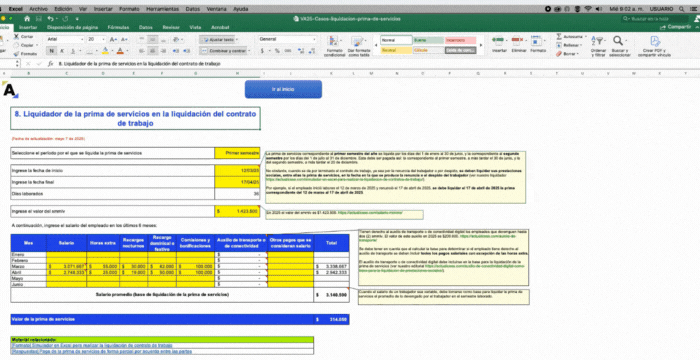Screen dimensions: 700x360
Task: Click the fill color paint bucket swatch
Action: (105, 51)
